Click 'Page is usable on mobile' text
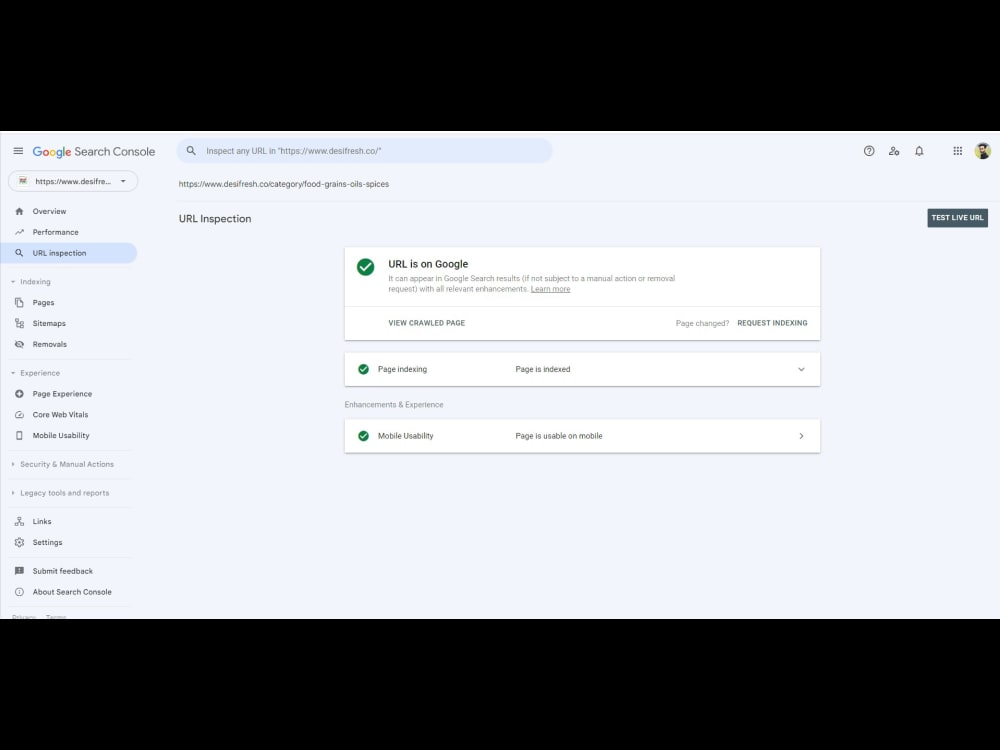Image resolution: width=1000 pixels, height=750 pixels. pos(559,436)
